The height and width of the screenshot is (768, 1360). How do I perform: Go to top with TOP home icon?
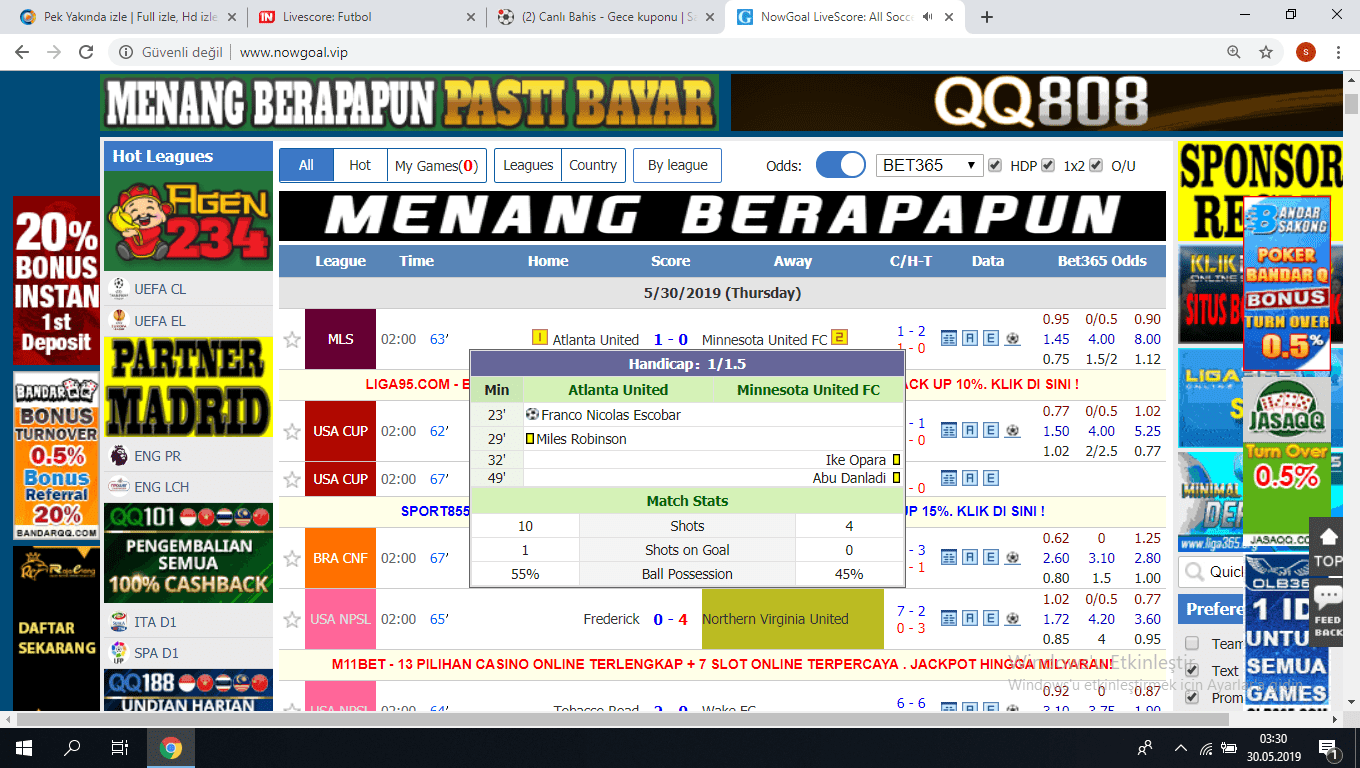[1327, 546]
